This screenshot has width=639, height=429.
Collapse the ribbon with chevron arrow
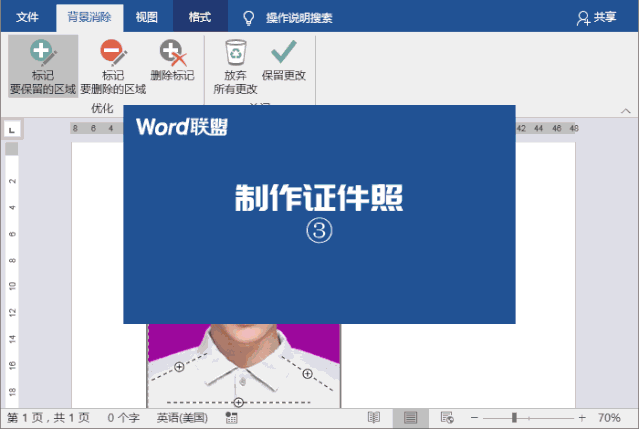[x=625, y=111]
